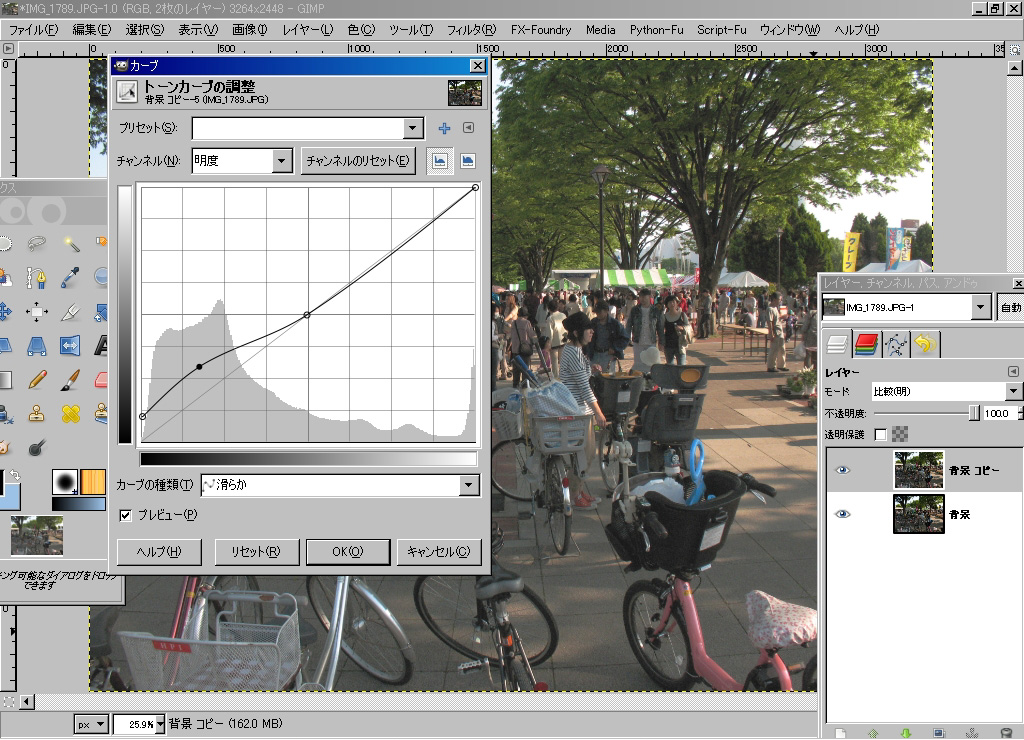Open the プリセット preset dropdown
The height and width of the screenshot is (740, 1024).
(412, 128)
